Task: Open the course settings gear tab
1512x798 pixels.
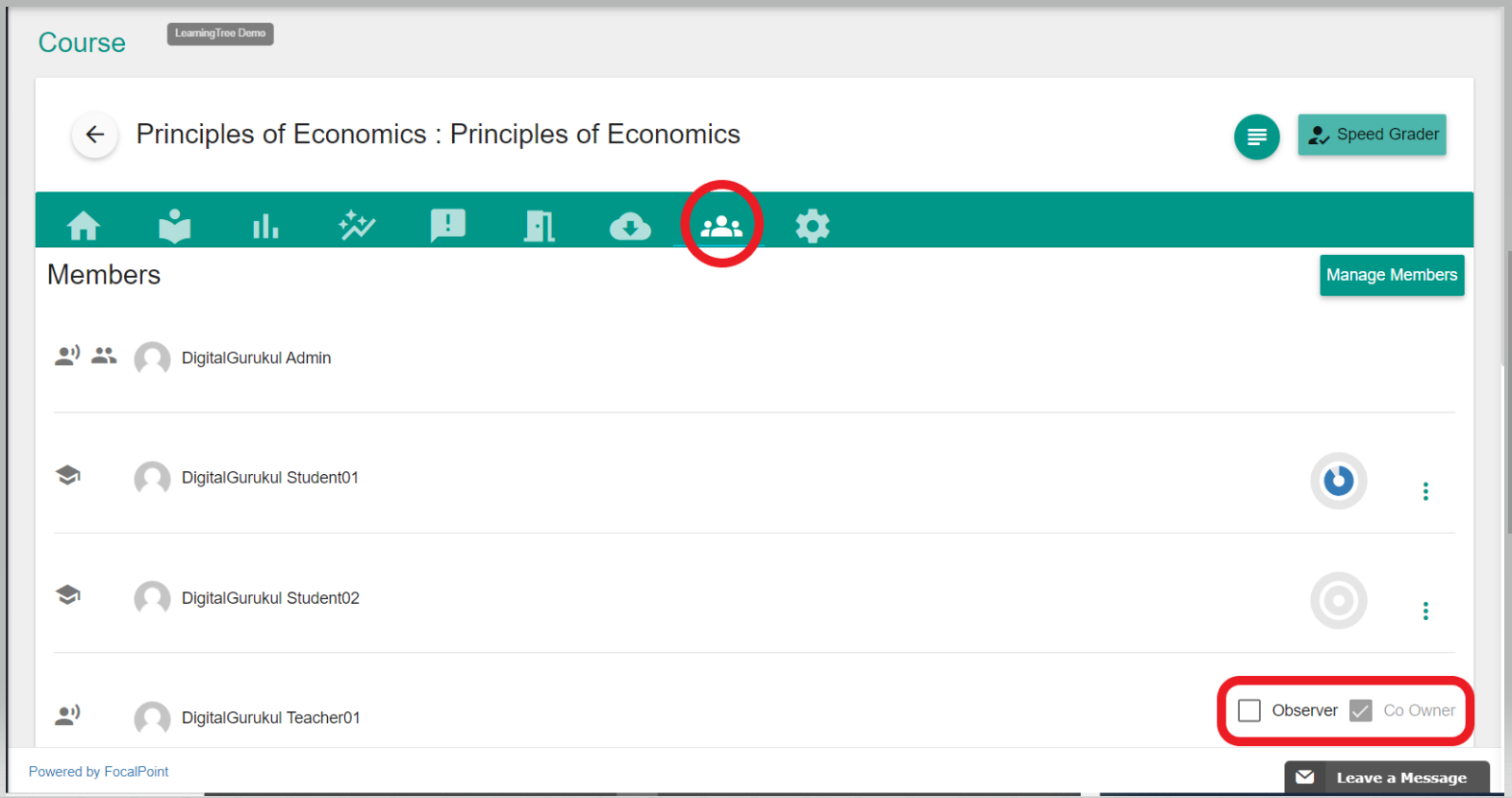Action: click(813, 226)
